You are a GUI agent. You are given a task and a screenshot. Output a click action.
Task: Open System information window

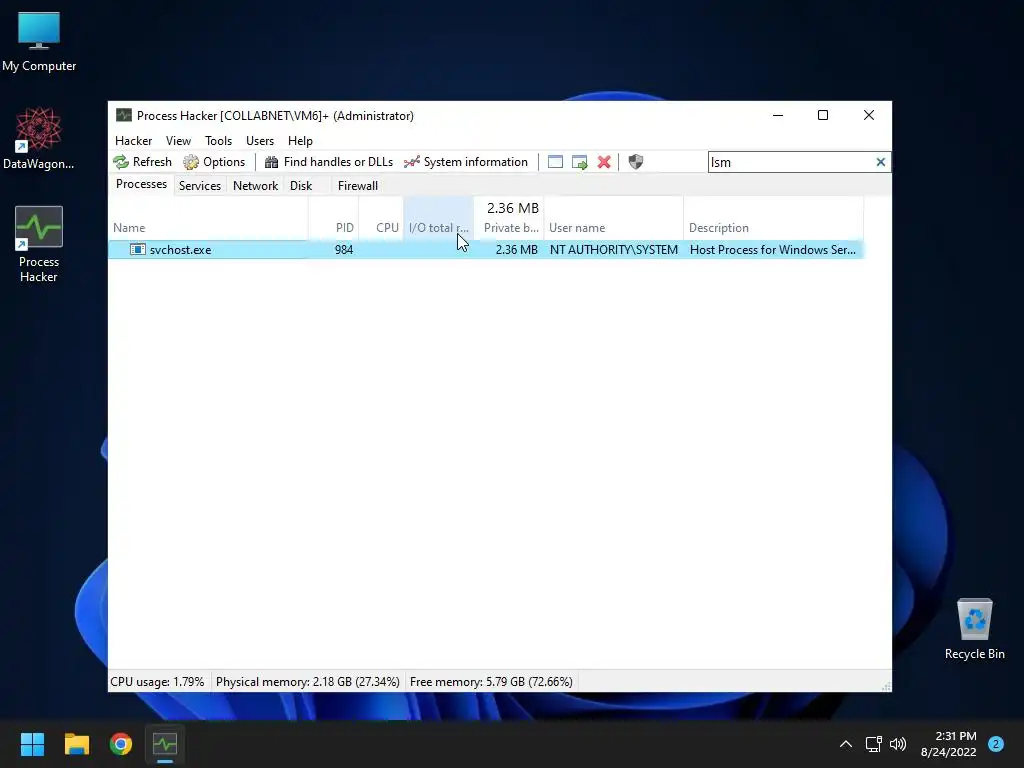466,162
